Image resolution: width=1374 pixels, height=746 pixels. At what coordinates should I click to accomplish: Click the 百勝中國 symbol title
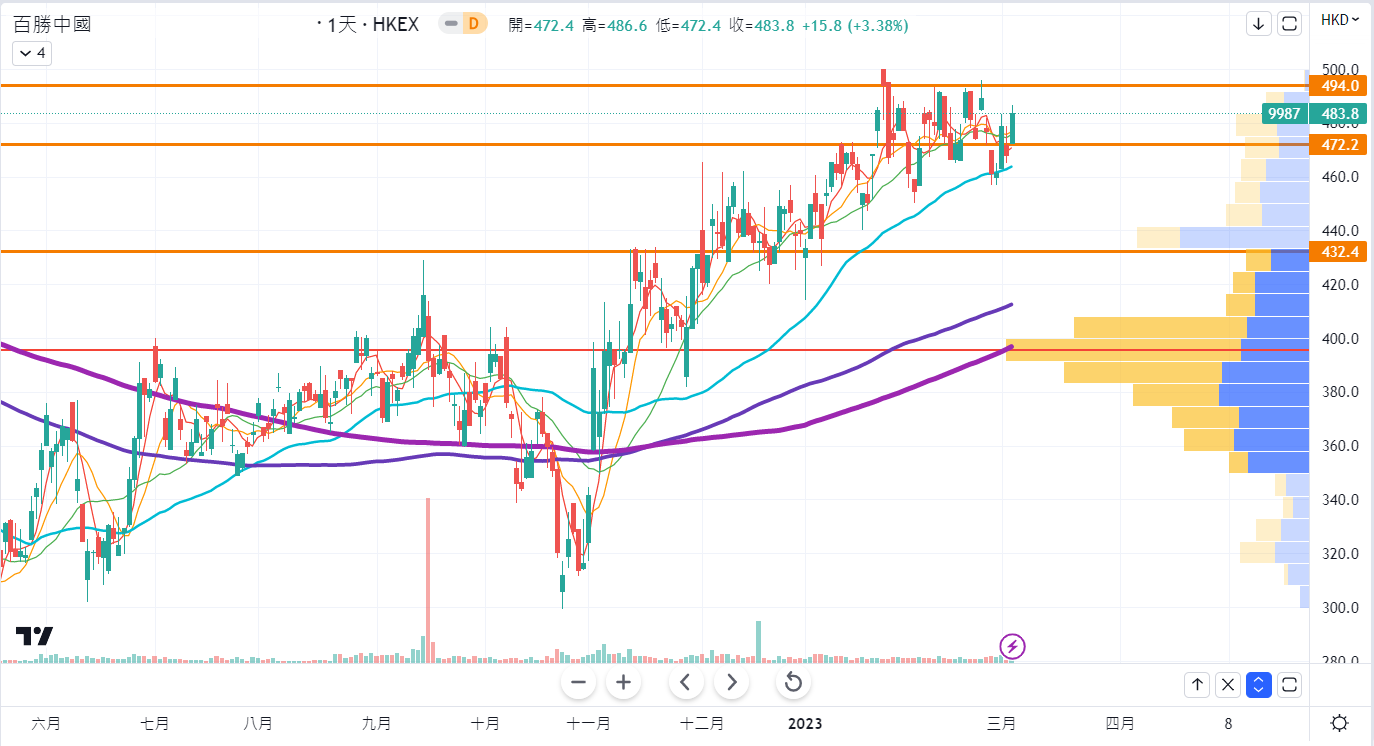[52, 24]
